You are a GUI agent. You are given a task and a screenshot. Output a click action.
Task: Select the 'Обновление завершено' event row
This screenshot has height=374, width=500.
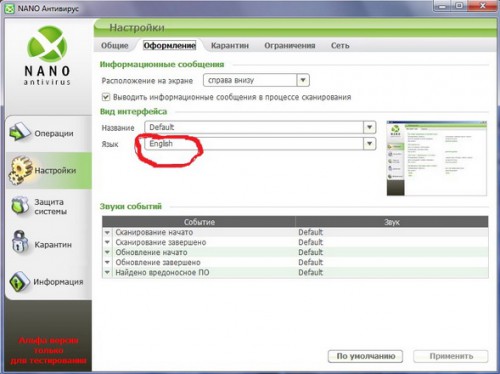point(295,262)
